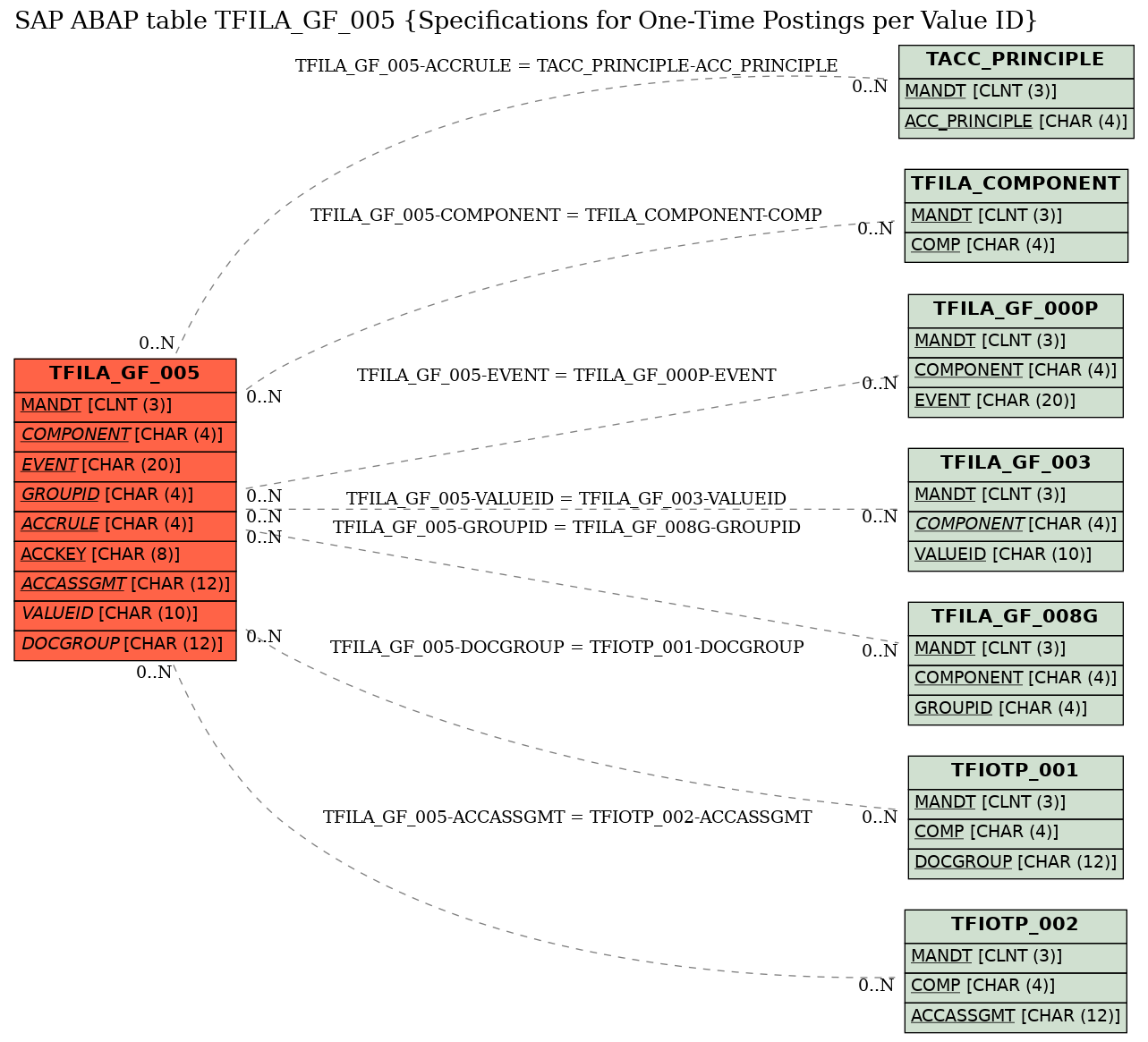This screenshot has height=1042, width=1148.
Task: Click 0..N cardinality beside TFIOTP_002 table
Action: tap(876, 986)
